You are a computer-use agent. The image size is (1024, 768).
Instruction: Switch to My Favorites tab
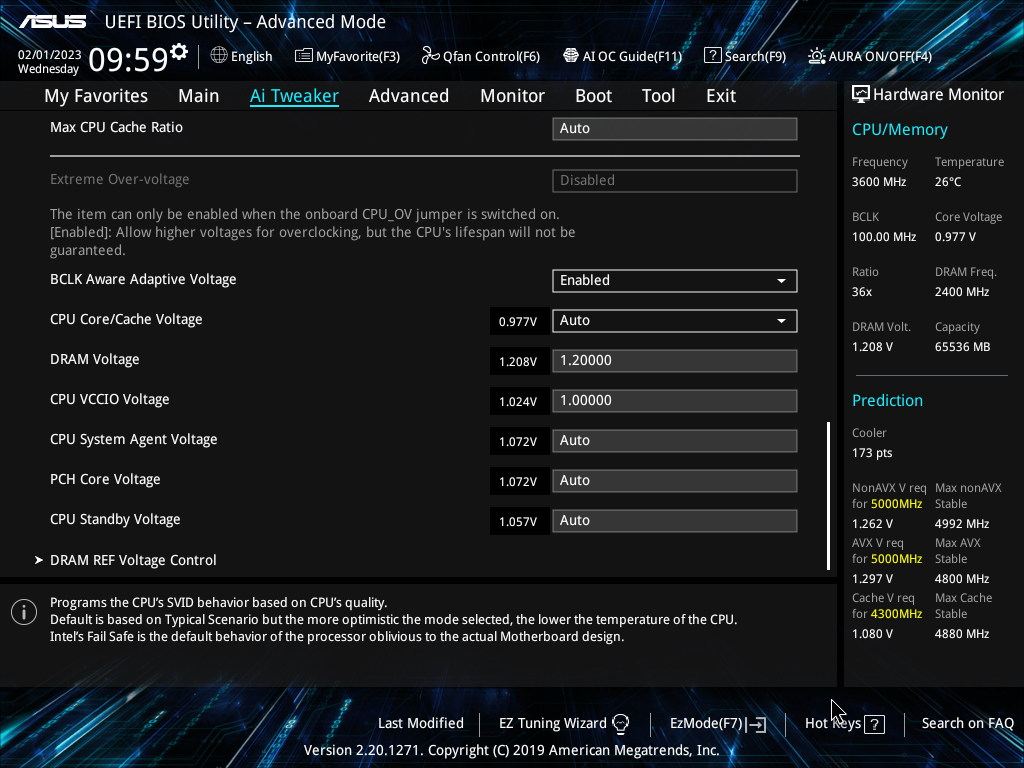click(96, 95)
